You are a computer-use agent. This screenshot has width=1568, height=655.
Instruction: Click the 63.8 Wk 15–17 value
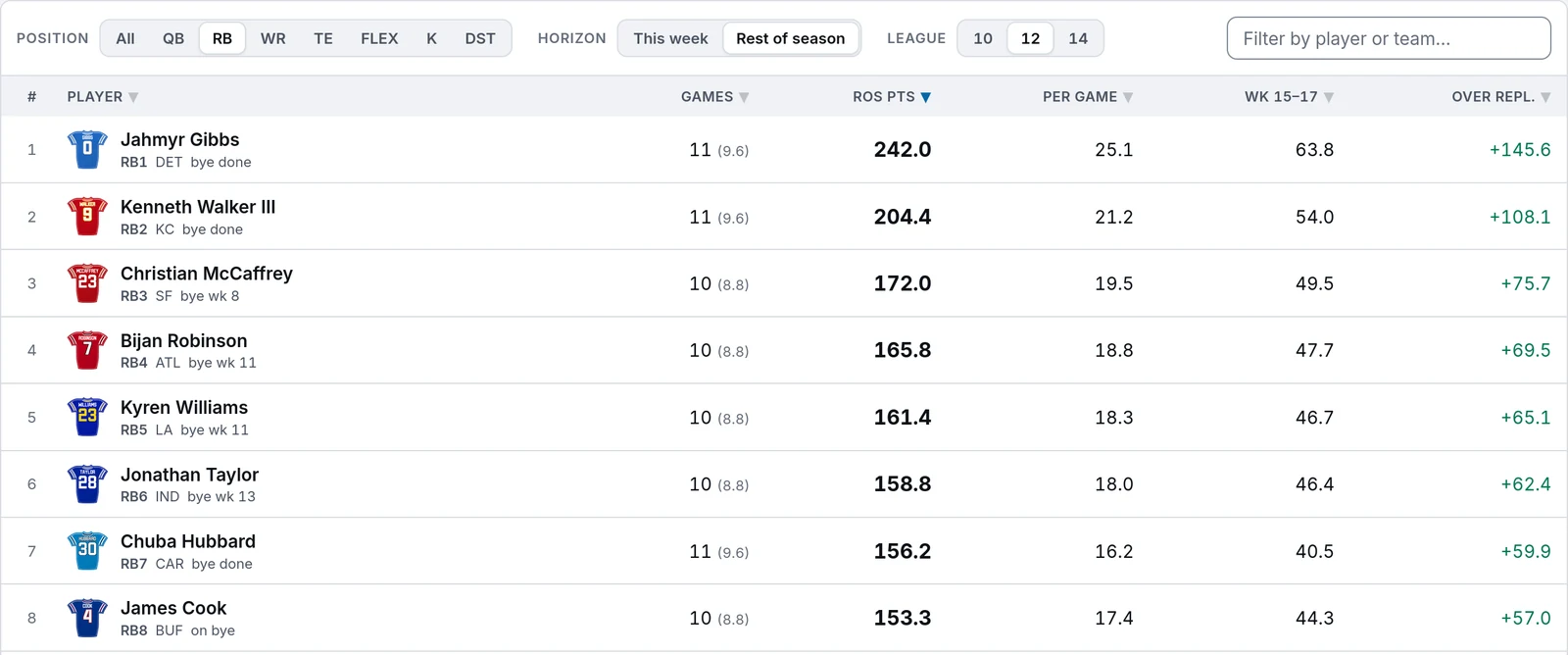point(1315,150)
